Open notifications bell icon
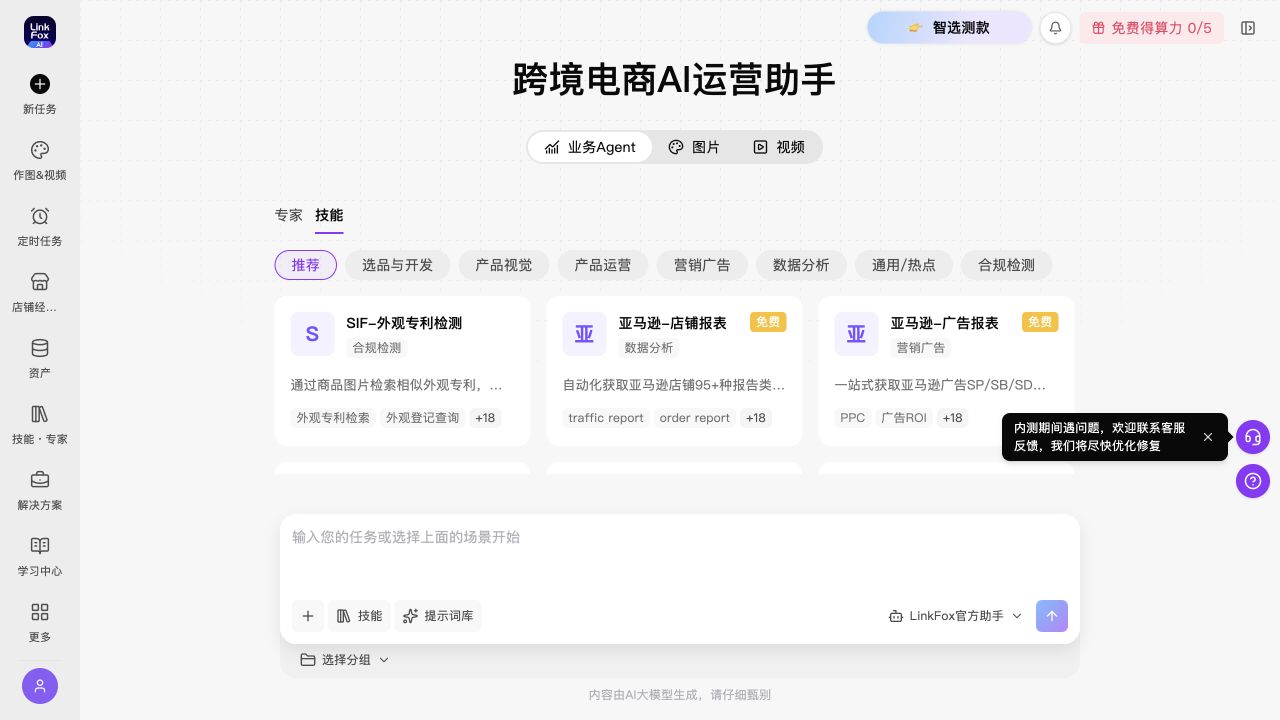 tap(1055, 28)
